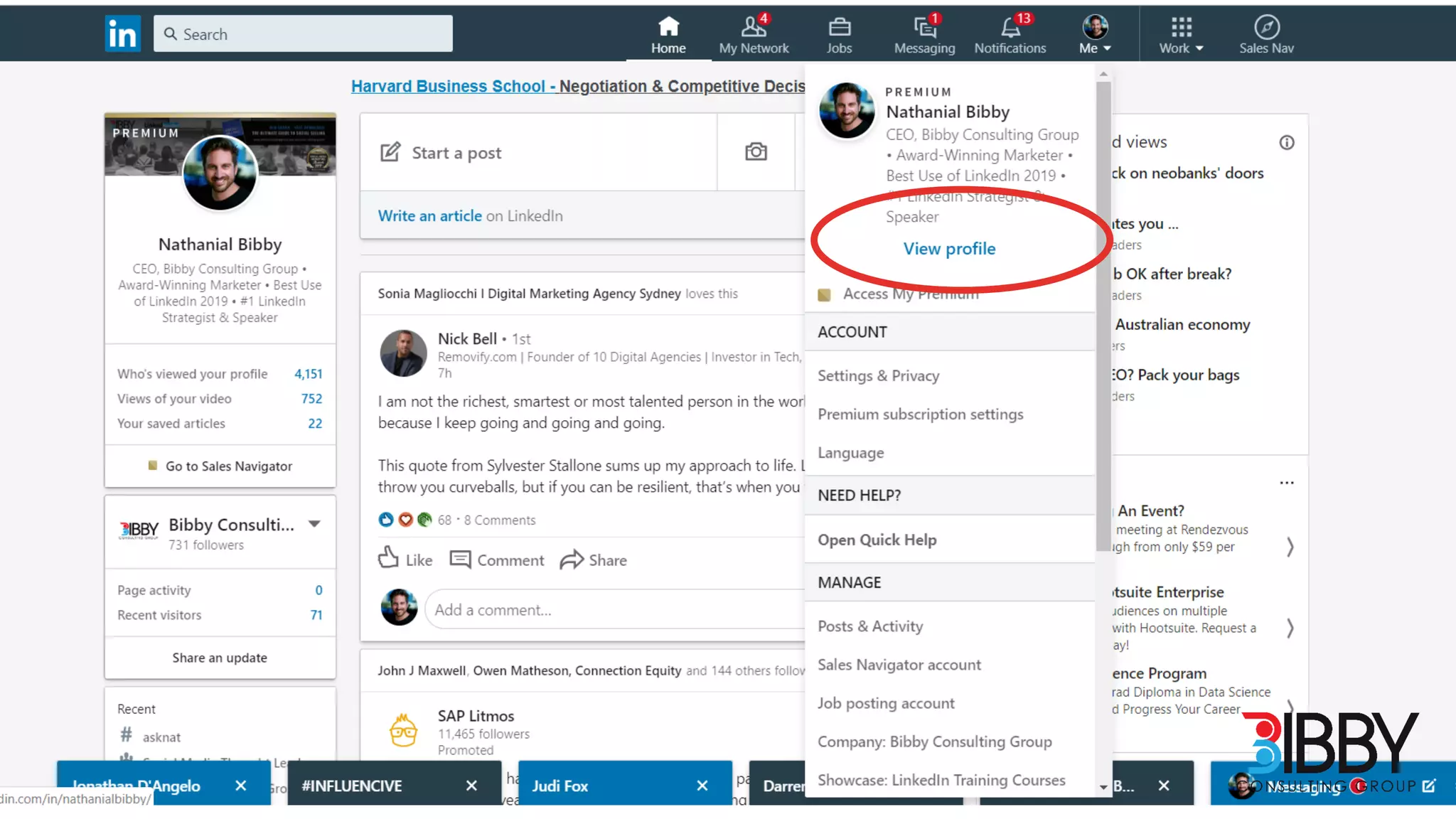
Task: Open Messaging icon in top bar
Action: (924, 27)
